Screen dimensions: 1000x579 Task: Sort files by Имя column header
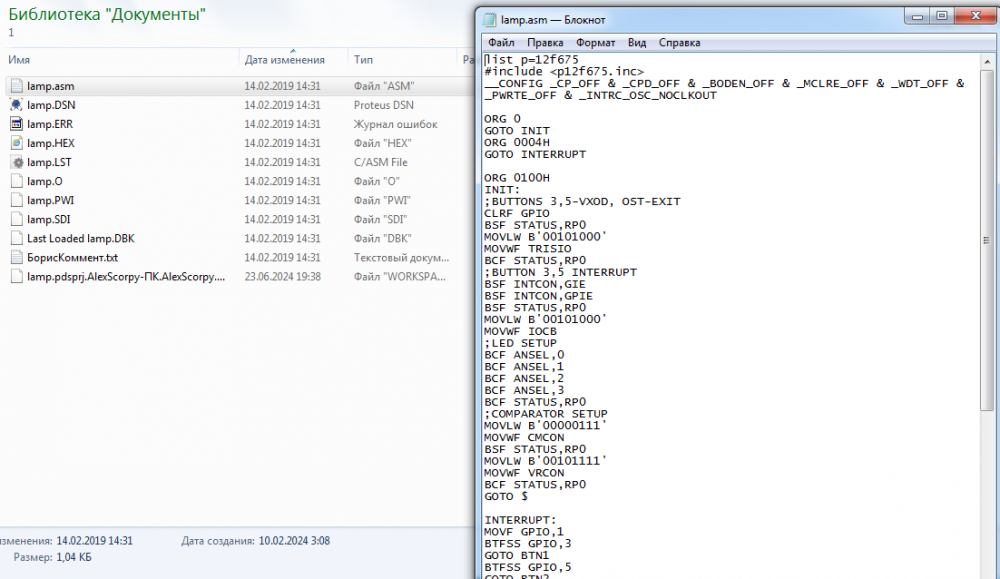click(x=19, y=60)
